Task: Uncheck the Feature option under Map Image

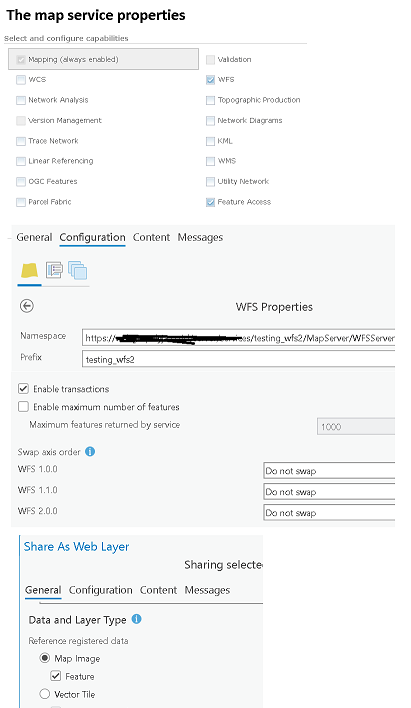Action: click(56, 676)
